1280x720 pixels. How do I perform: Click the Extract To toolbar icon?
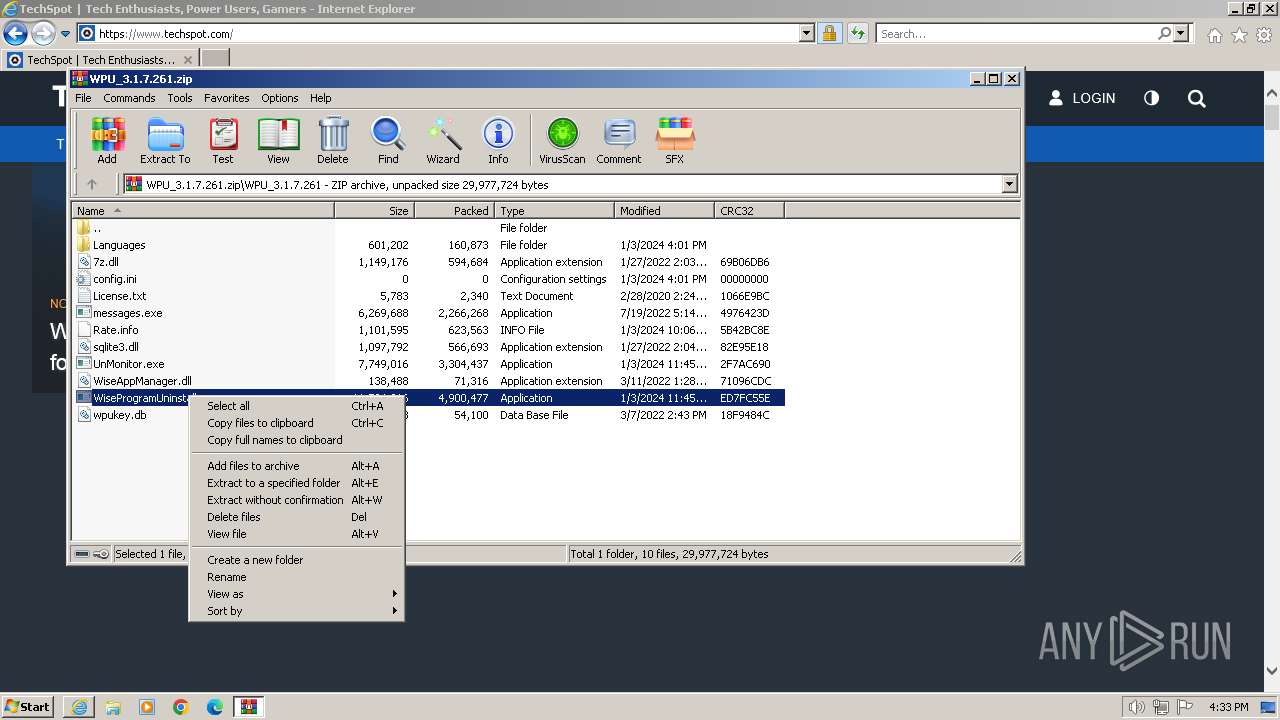(165, 140)
